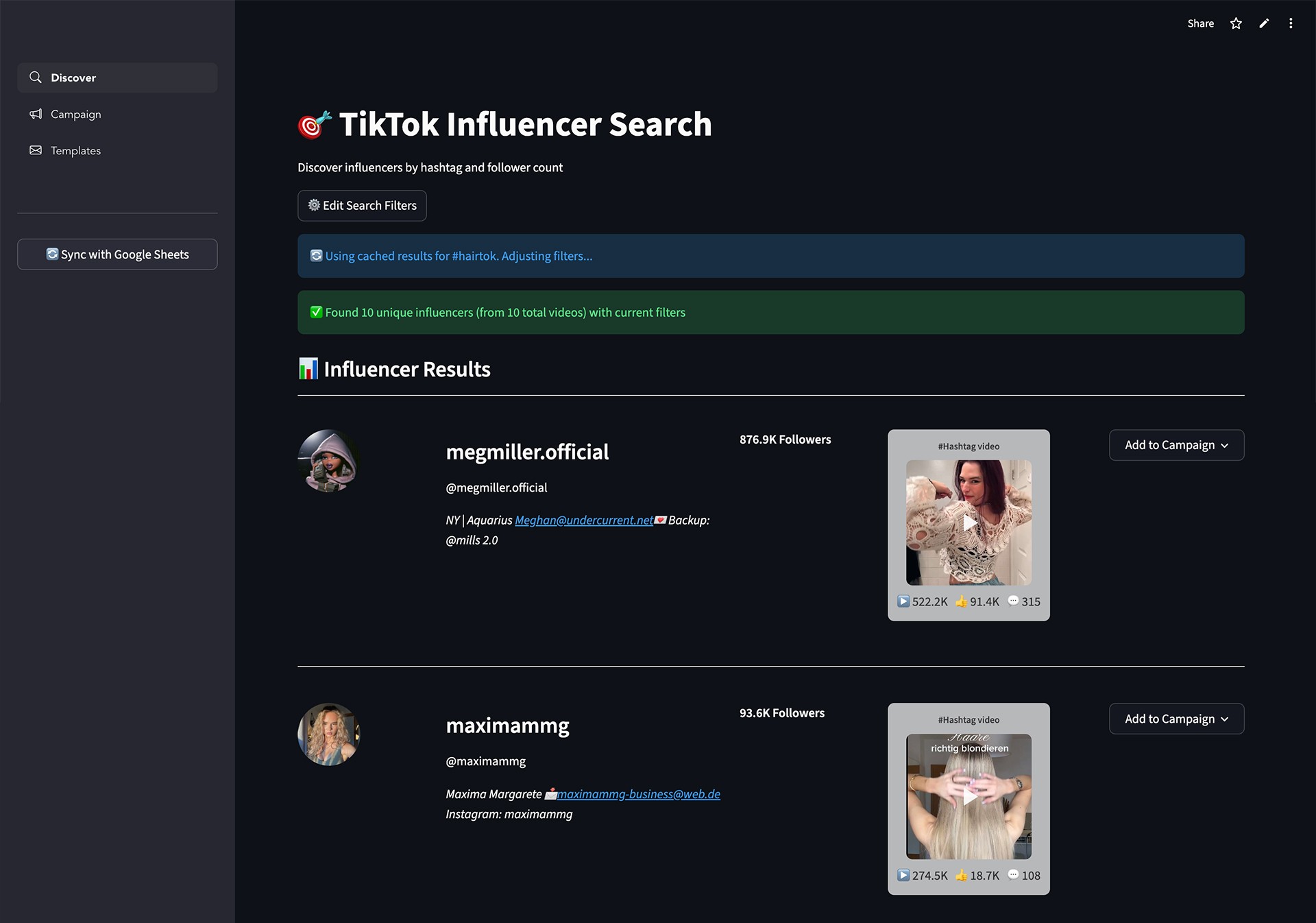1316x923 pixels.
Task: Click the pencil edit icon
Action: [x=1264, y=23]
